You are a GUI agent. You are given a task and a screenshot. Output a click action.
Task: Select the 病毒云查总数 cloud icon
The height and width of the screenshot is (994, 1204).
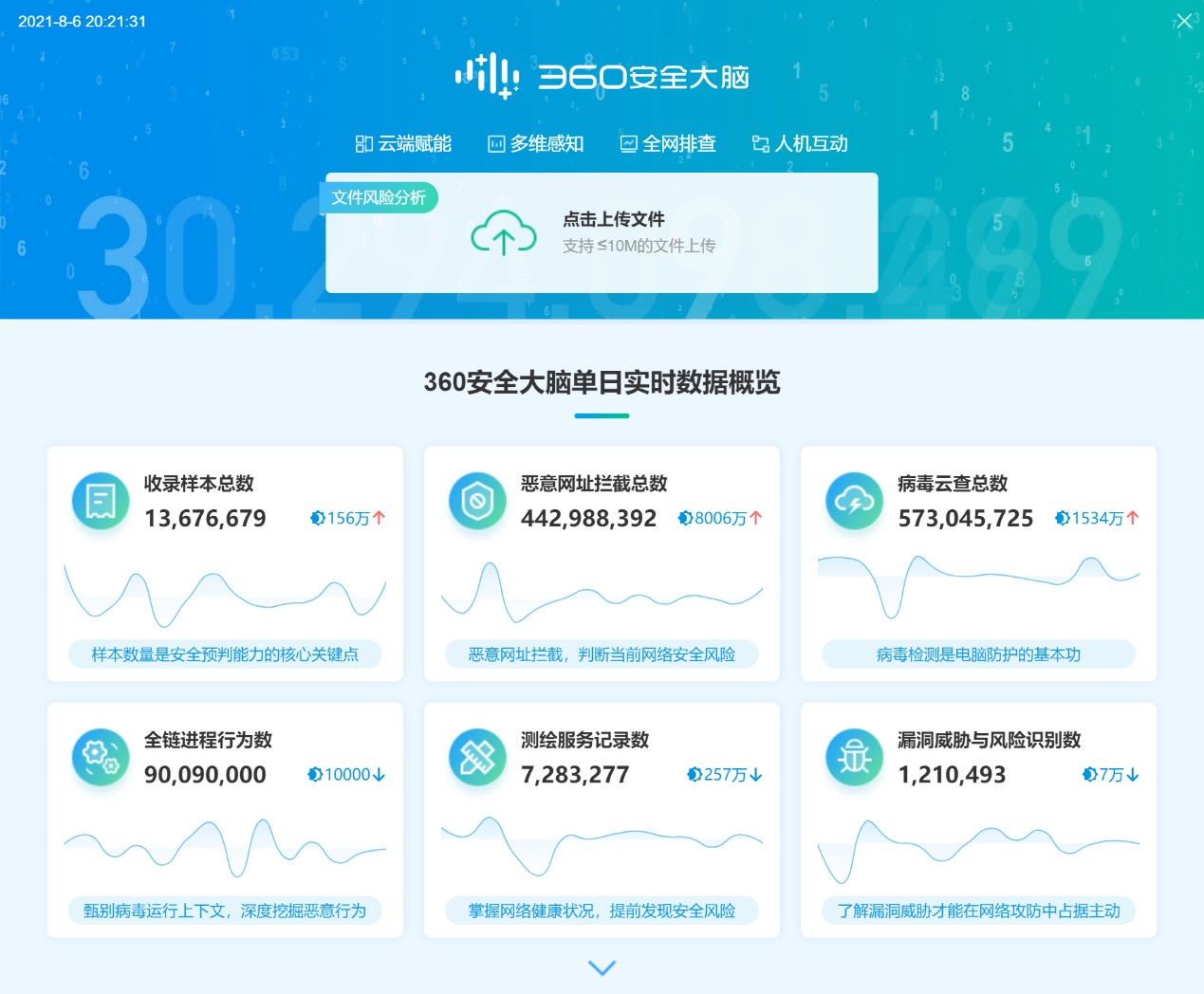pyautogui.click(x=853, y=500)
